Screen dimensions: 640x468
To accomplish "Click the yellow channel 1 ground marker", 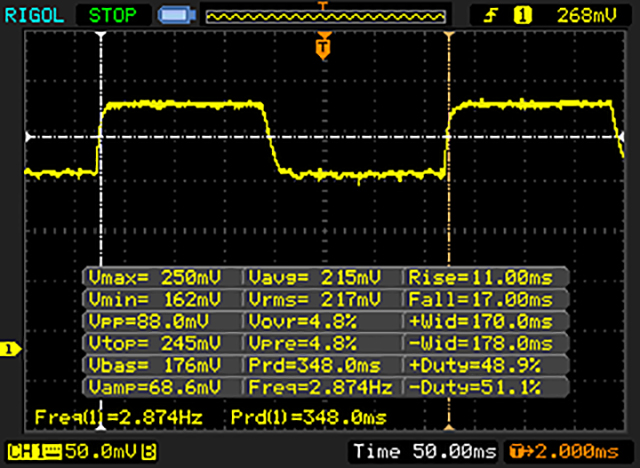I will click(10, 349).
